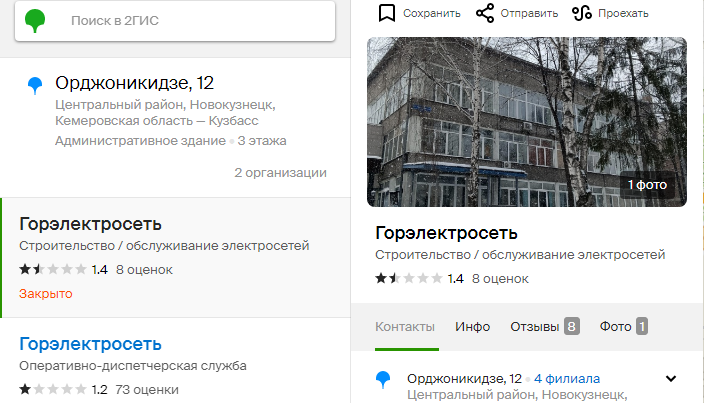This screenshot has width=704, height=403.
Task: Click red 'Закрыто' status
Action: (x=45, y=293)
